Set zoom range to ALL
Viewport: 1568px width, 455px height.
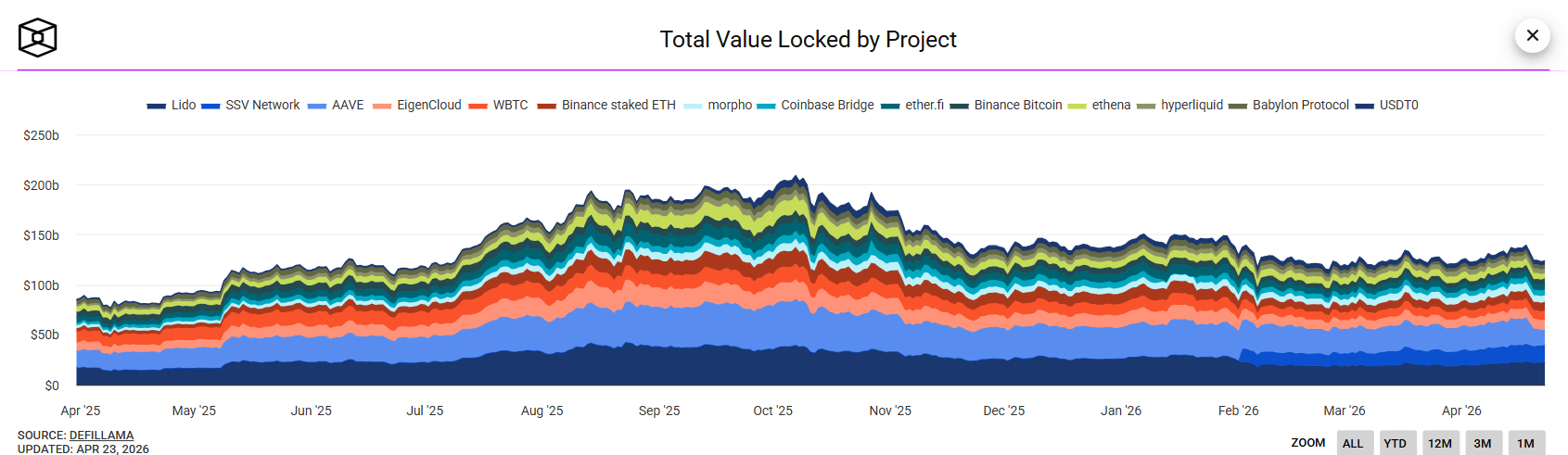click(1355, 443)
